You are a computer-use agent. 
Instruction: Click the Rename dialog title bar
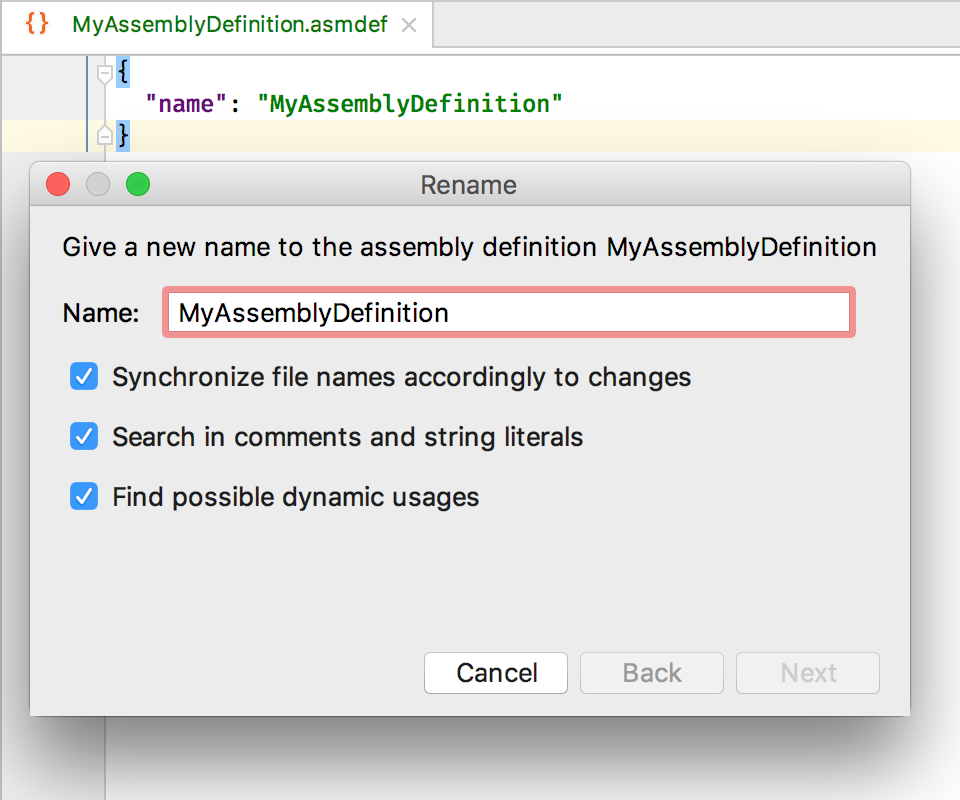[470, 184]
